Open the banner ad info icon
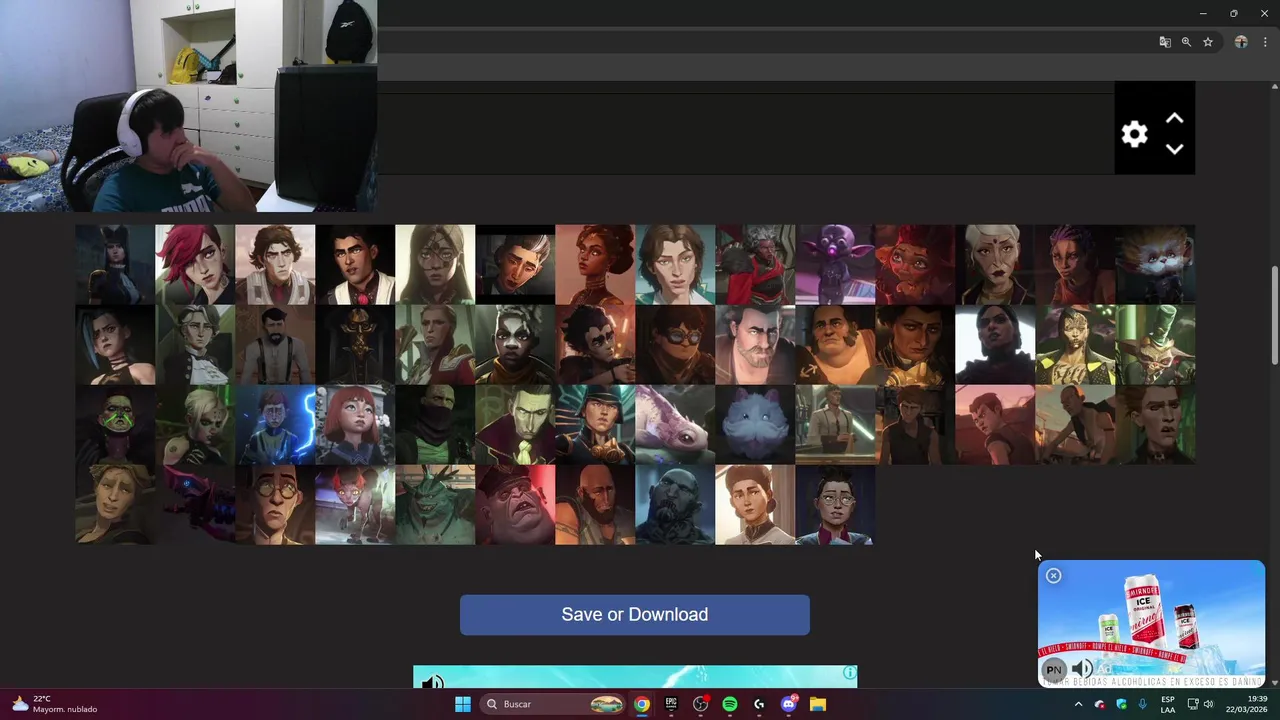This screenshot has height=720, width=1280. click(x=849, y=673)
